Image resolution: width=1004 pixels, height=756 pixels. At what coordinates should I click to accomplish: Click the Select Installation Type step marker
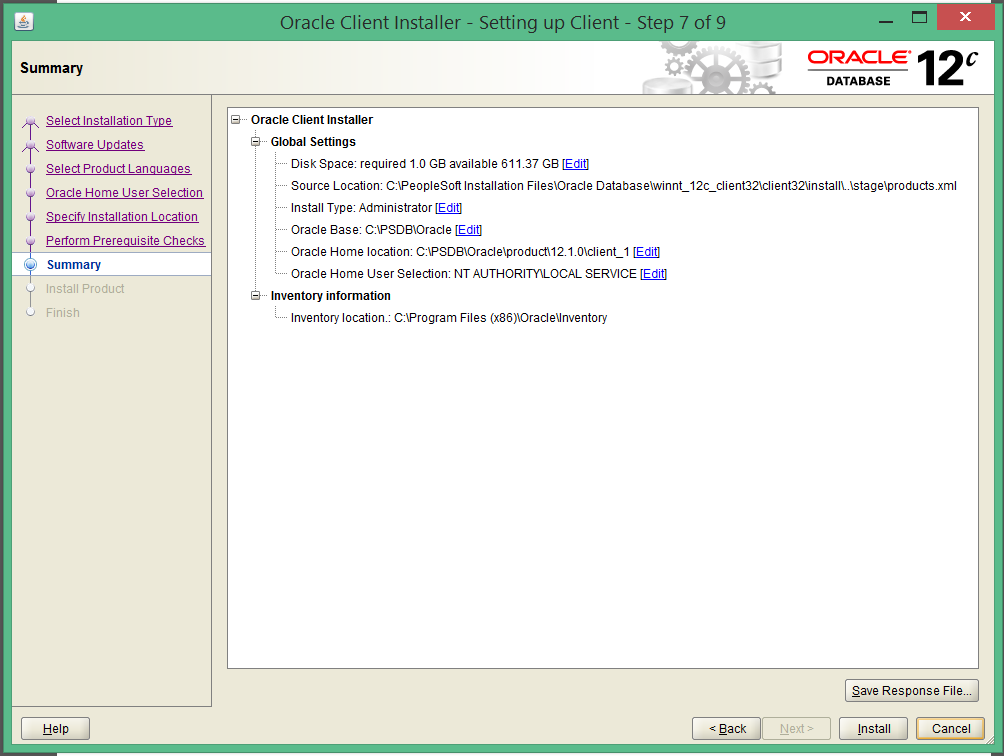(30, 122)
